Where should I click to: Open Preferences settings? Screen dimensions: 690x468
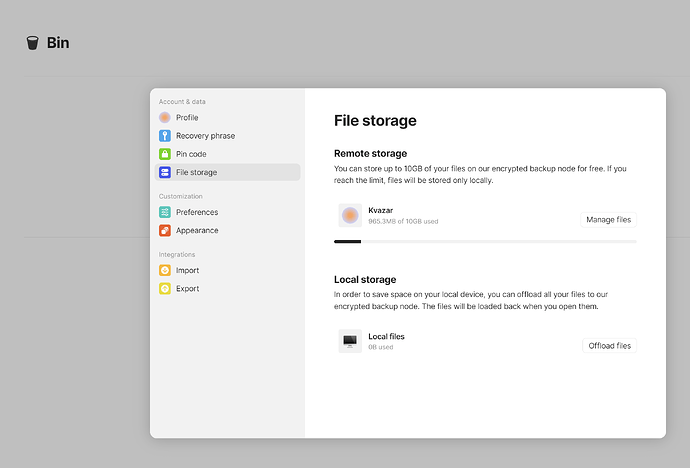228,212
